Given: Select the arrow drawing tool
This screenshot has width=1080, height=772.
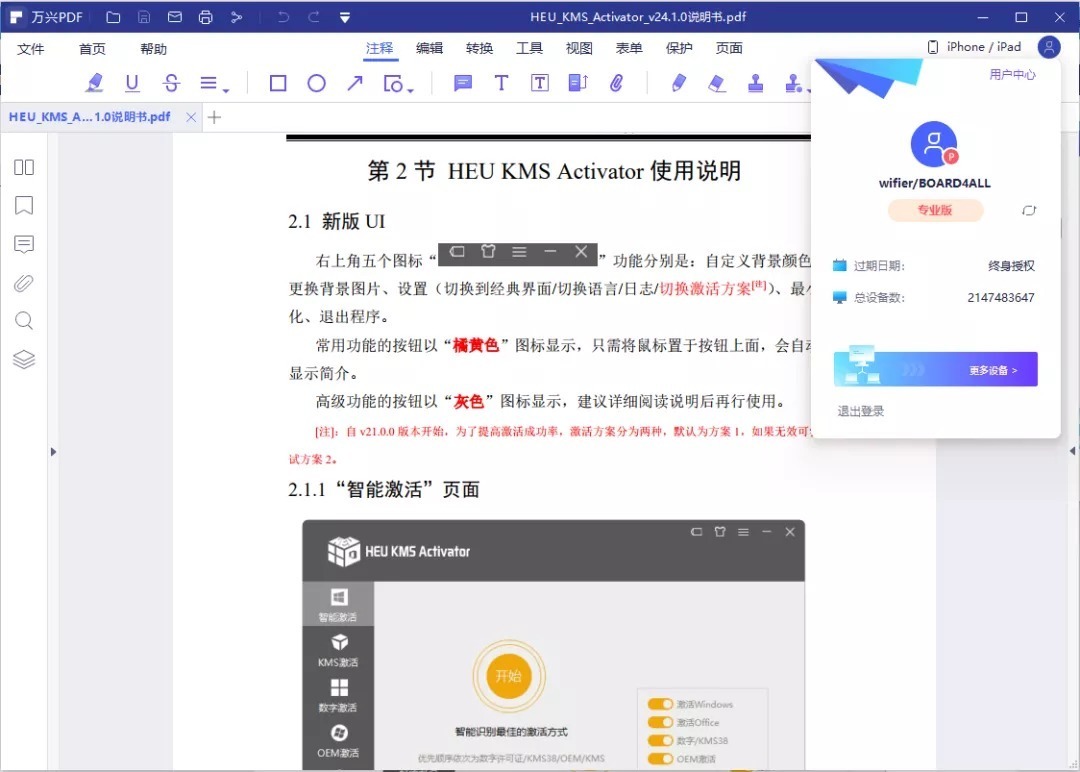Looking at the screenshot, I should (x=355, y=84).
